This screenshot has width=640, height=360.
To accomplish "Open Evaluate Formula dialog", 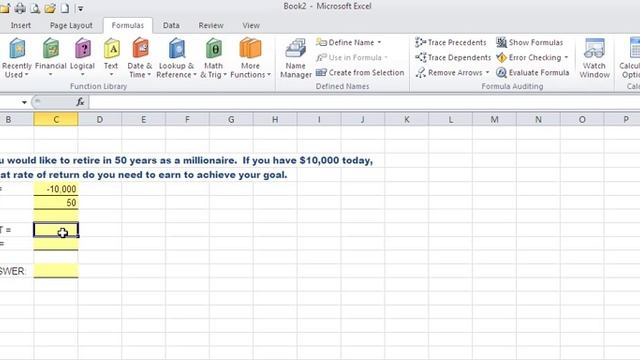I will click(533, 73).
